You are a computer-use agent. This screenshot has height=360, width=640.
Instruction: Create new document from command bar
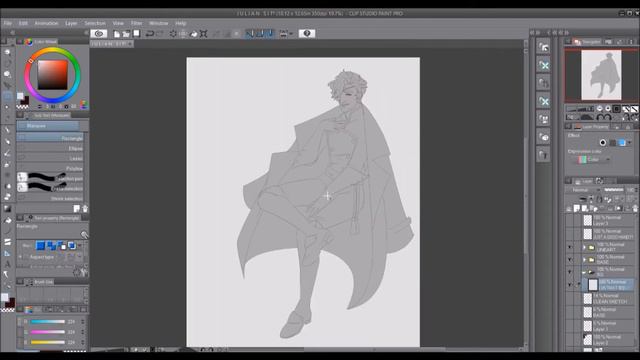click(x=117, y=34)
